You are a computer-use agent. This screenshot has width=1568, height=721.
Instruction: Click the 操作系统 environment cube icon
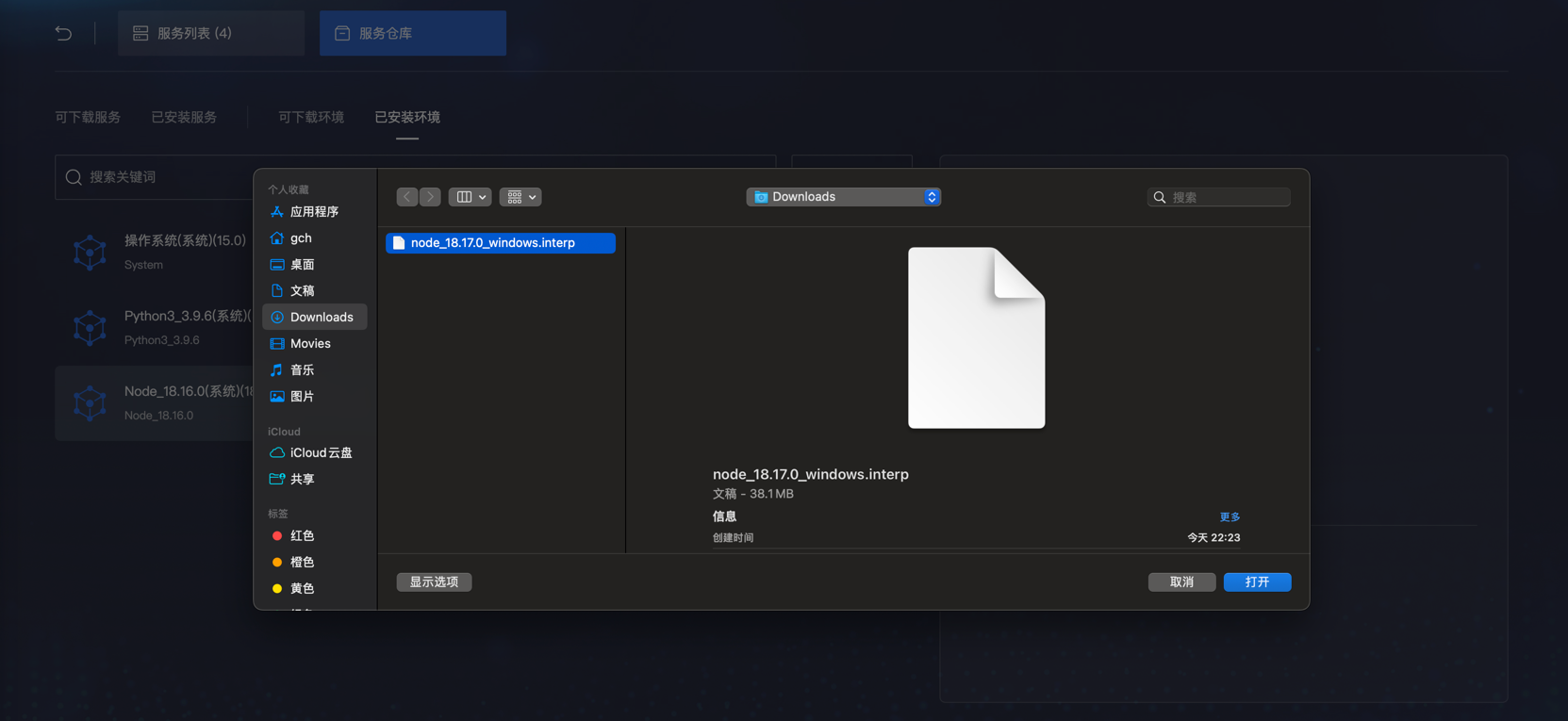(x=90, y=253)
